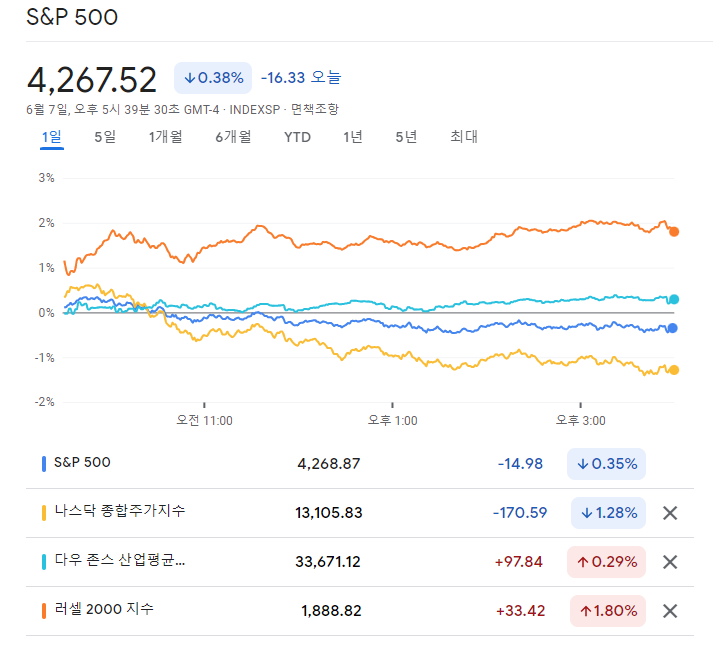This screenshot has height=647, width=713.
Task: Click the Nasdaq 1.28% down badge
Action: 608,513
